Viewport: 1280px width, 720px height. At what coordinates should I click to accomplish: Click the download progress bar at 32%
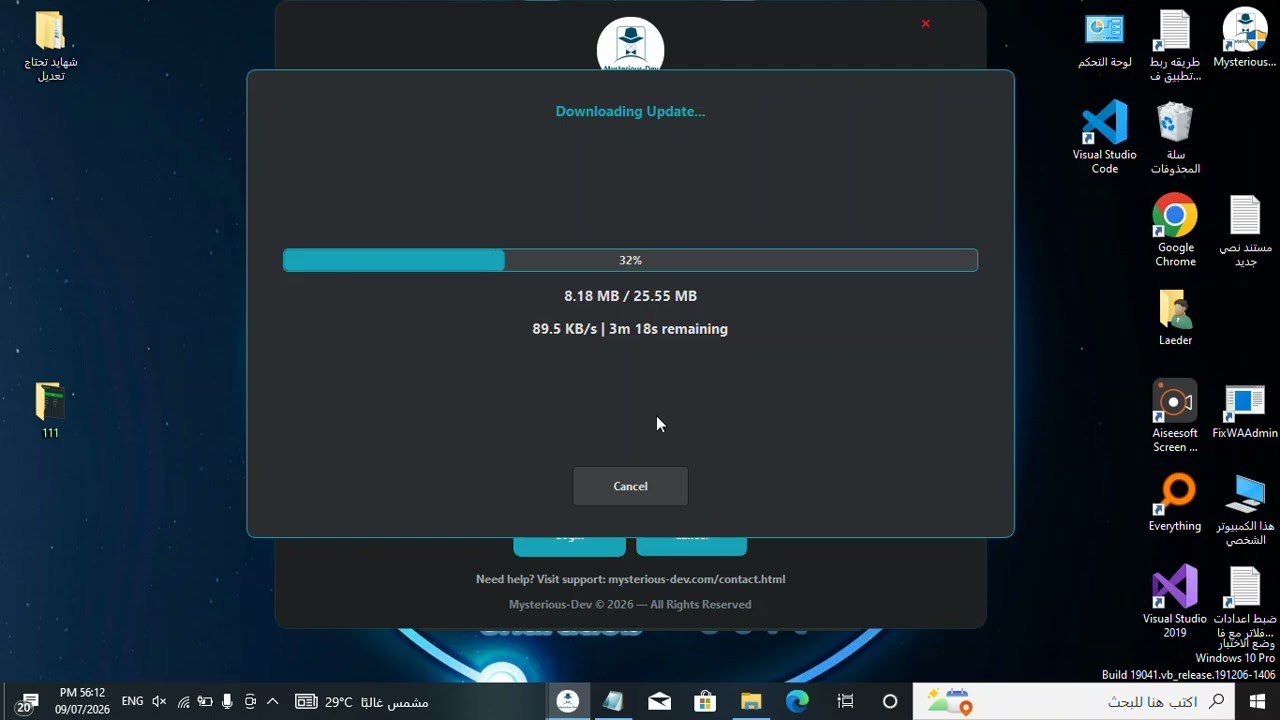pyautogui.click(x=630, y=260)
